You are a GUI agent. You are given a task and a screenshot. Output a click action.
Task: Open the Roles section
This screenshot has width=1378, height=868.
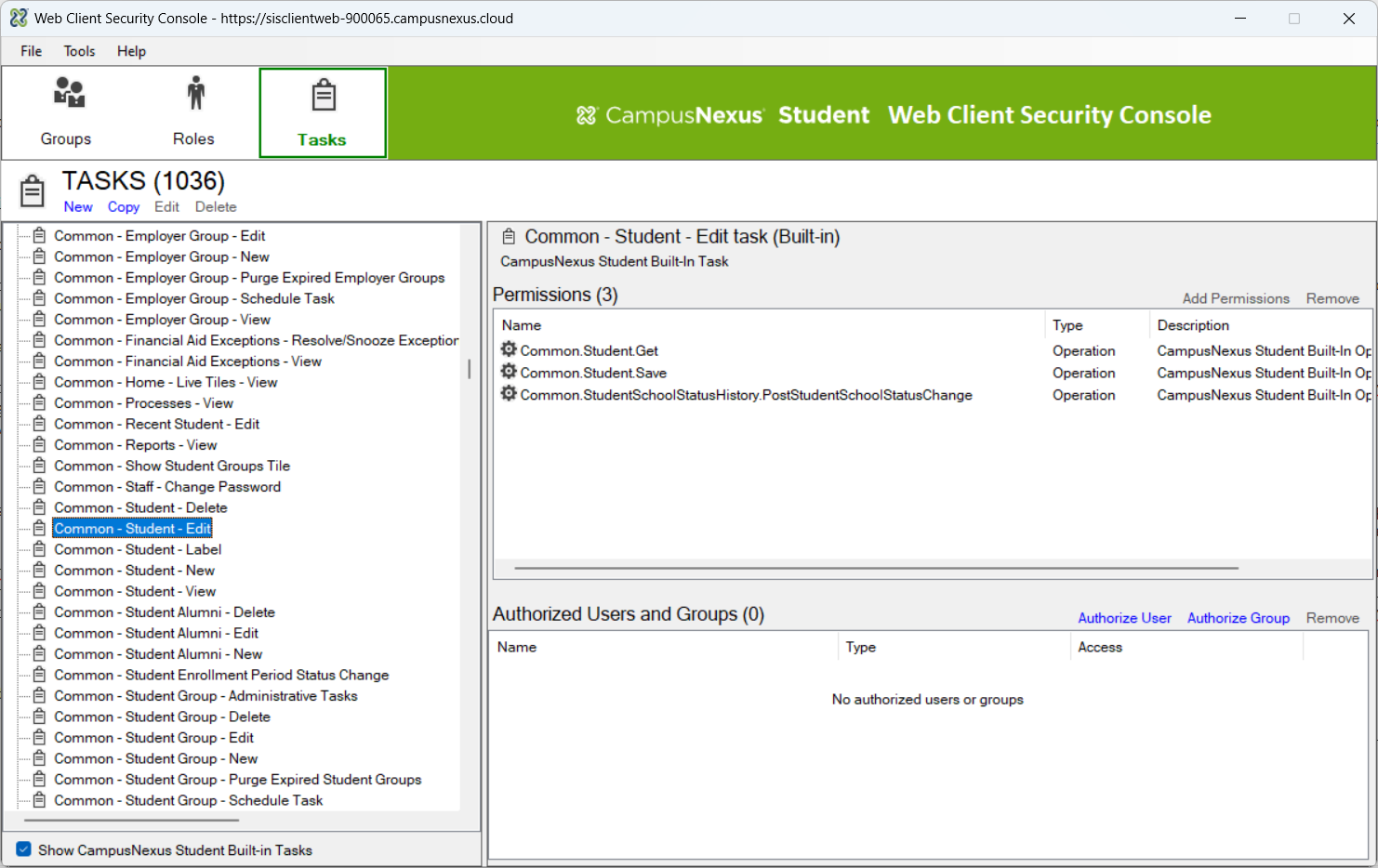(193, 112)
